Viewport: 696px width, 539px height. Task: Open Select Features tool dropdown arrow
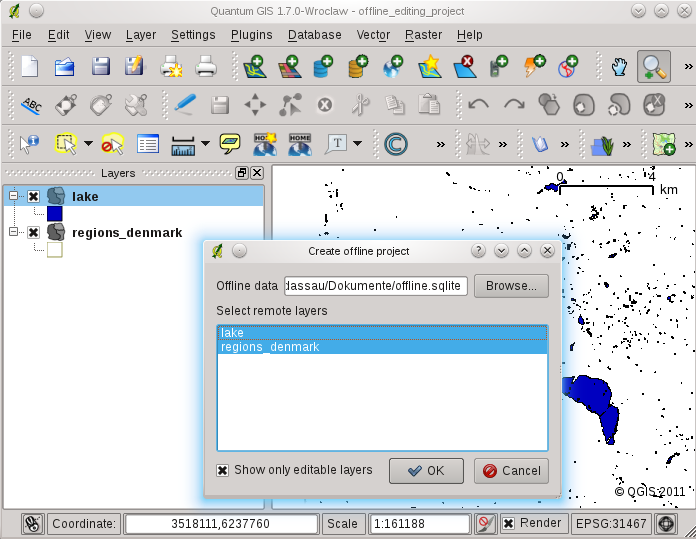pyautogui.click(x=88, y=143)
